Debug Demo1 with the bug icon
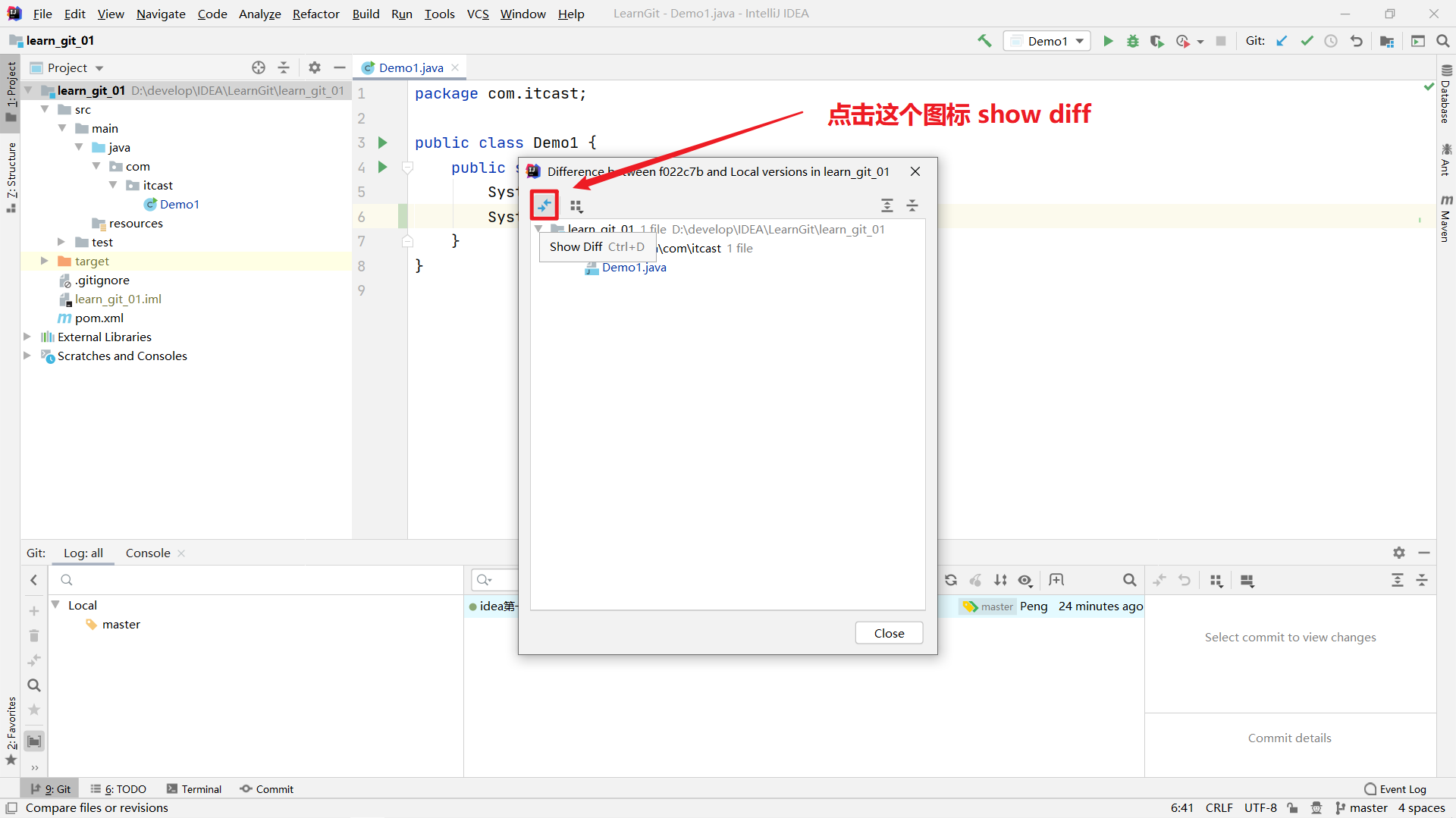This screenshot has height=818, width=1456. pos(1132,41)
